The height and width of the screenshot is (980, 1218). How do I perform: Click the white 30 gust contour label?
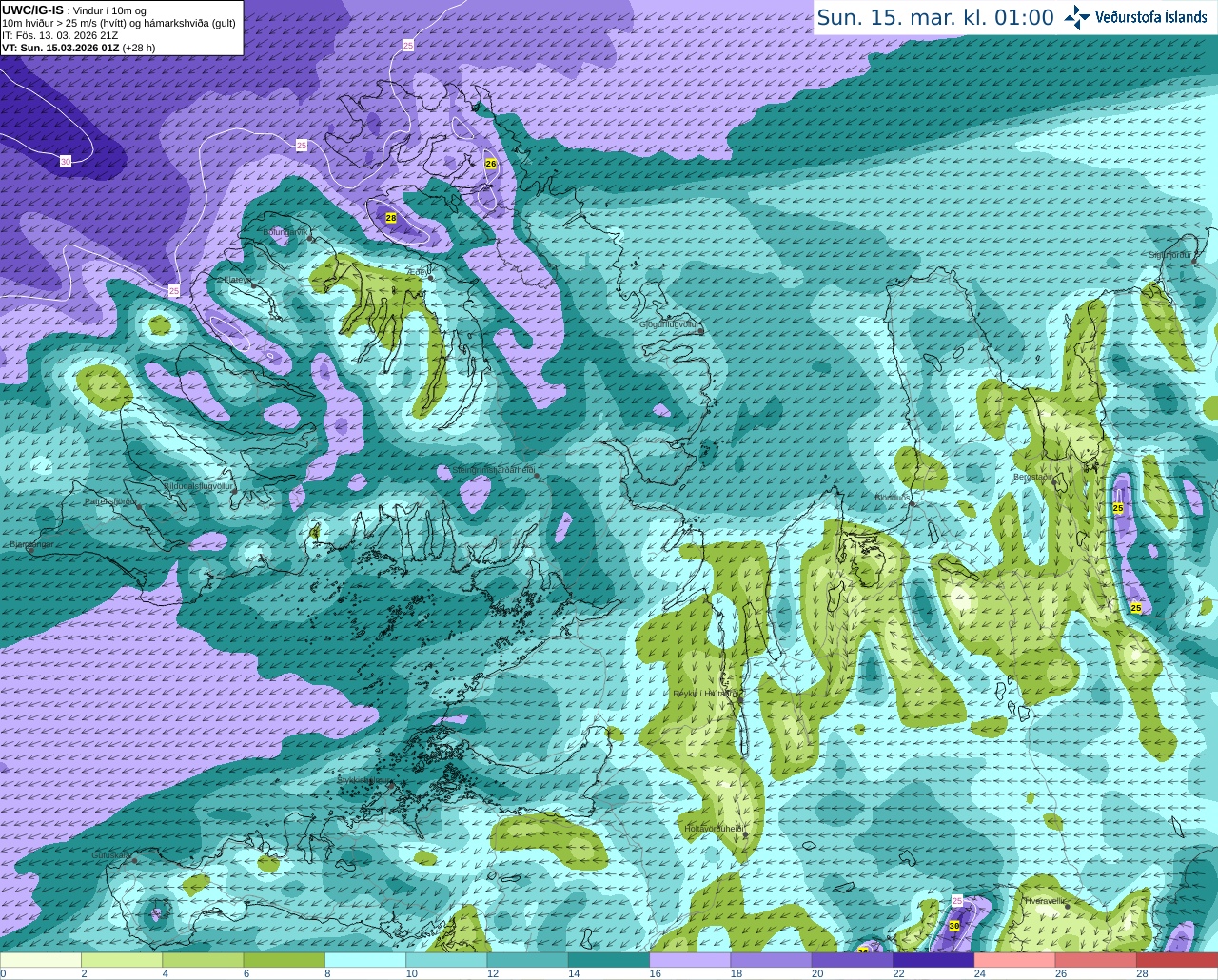click(x=66, y=162)
